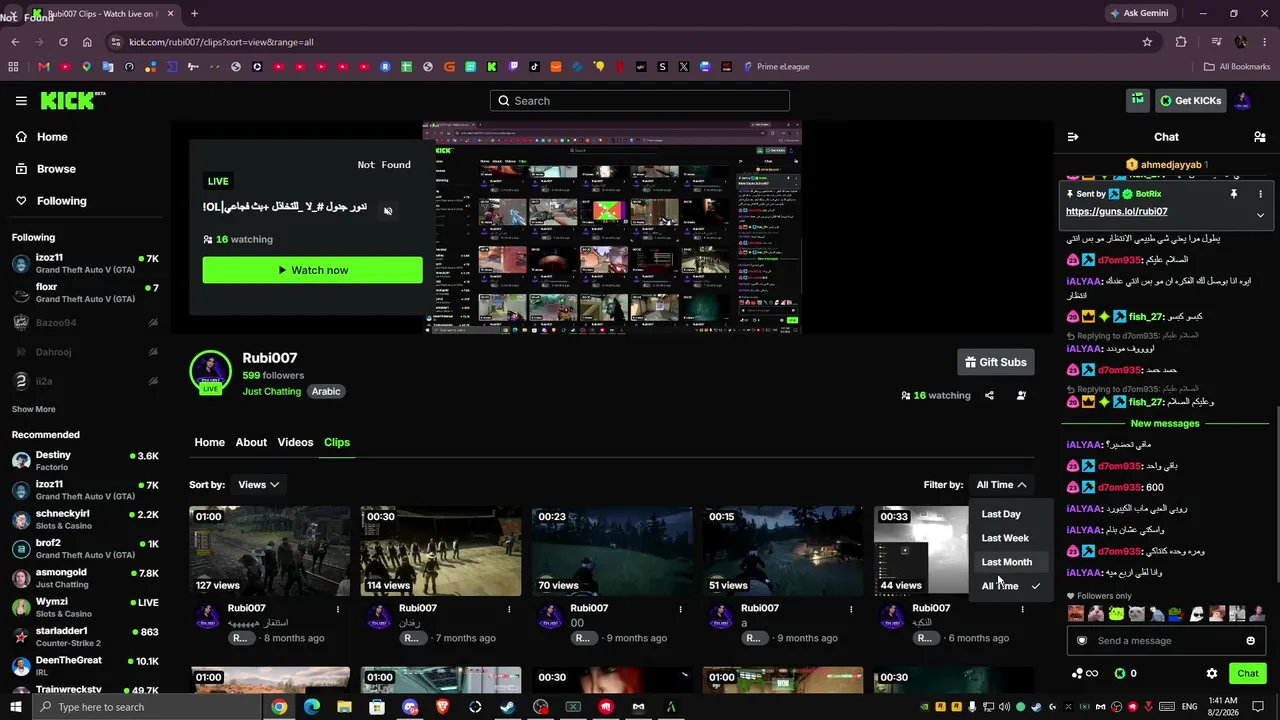Switch to the About tab
The width and height of the screenshot is (1280, 720).
tap(251, 442)
